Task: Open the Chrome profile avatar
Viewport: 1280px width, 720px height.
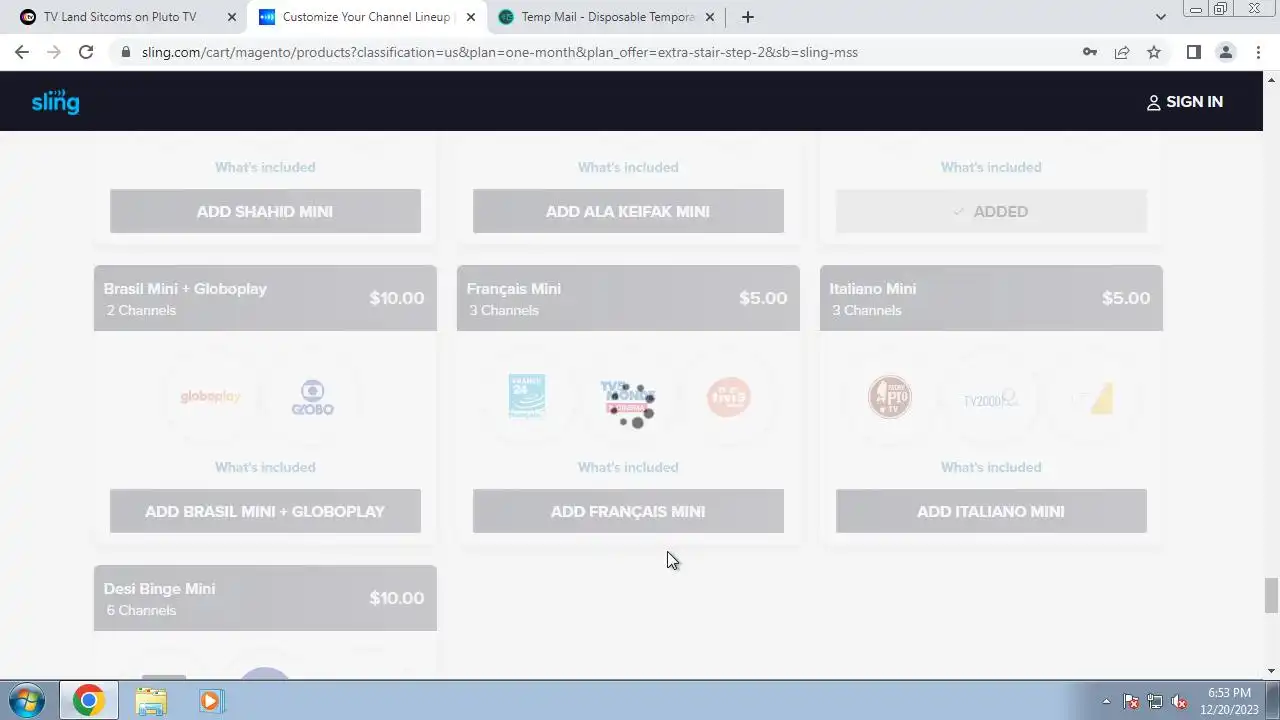Action: [x=1225, y=52]
